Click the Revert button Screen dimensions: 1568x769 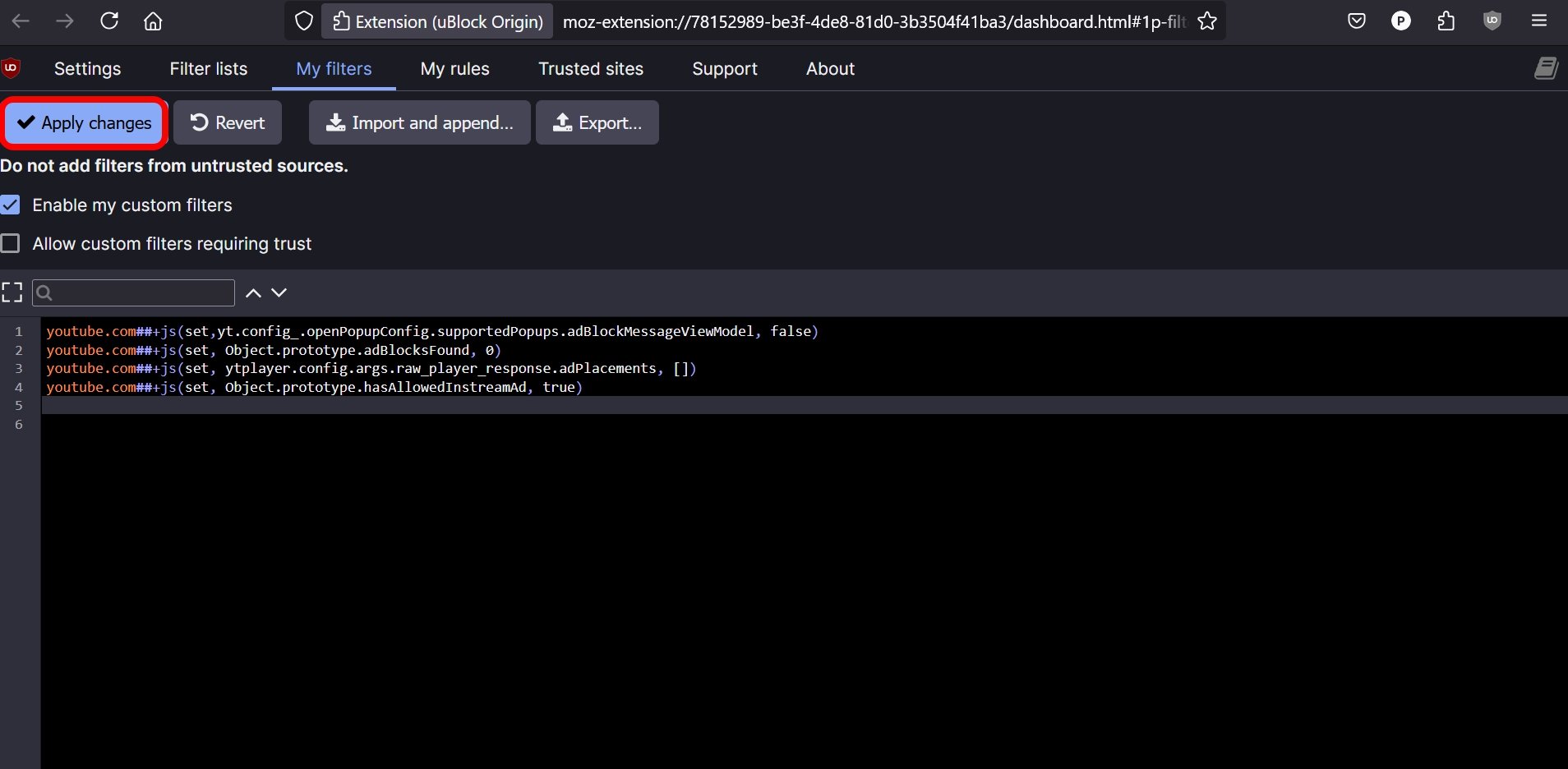(x=228, y=122)
